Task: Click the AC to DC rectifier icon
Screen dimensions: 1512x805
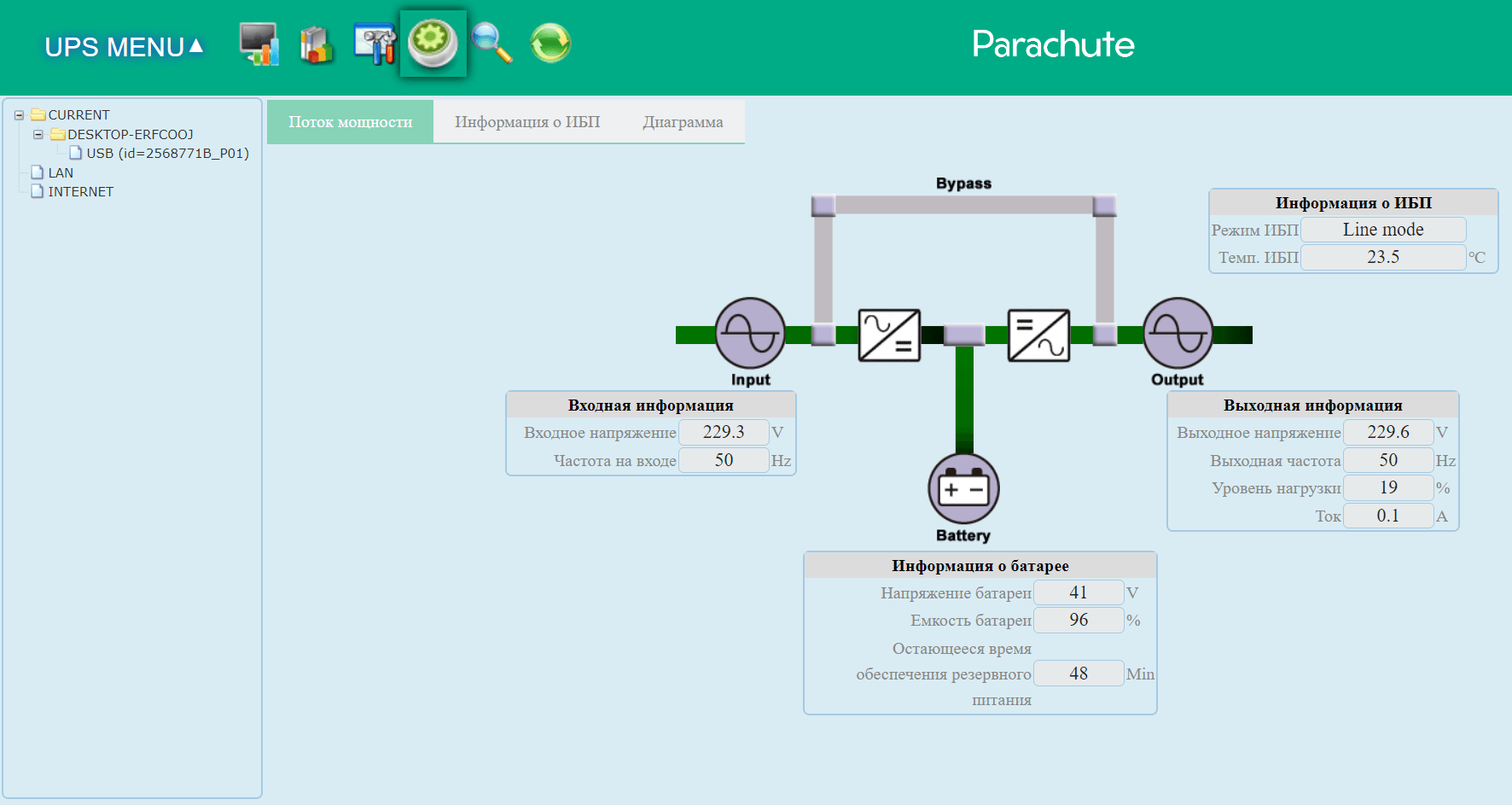Action: pos(889,335)
